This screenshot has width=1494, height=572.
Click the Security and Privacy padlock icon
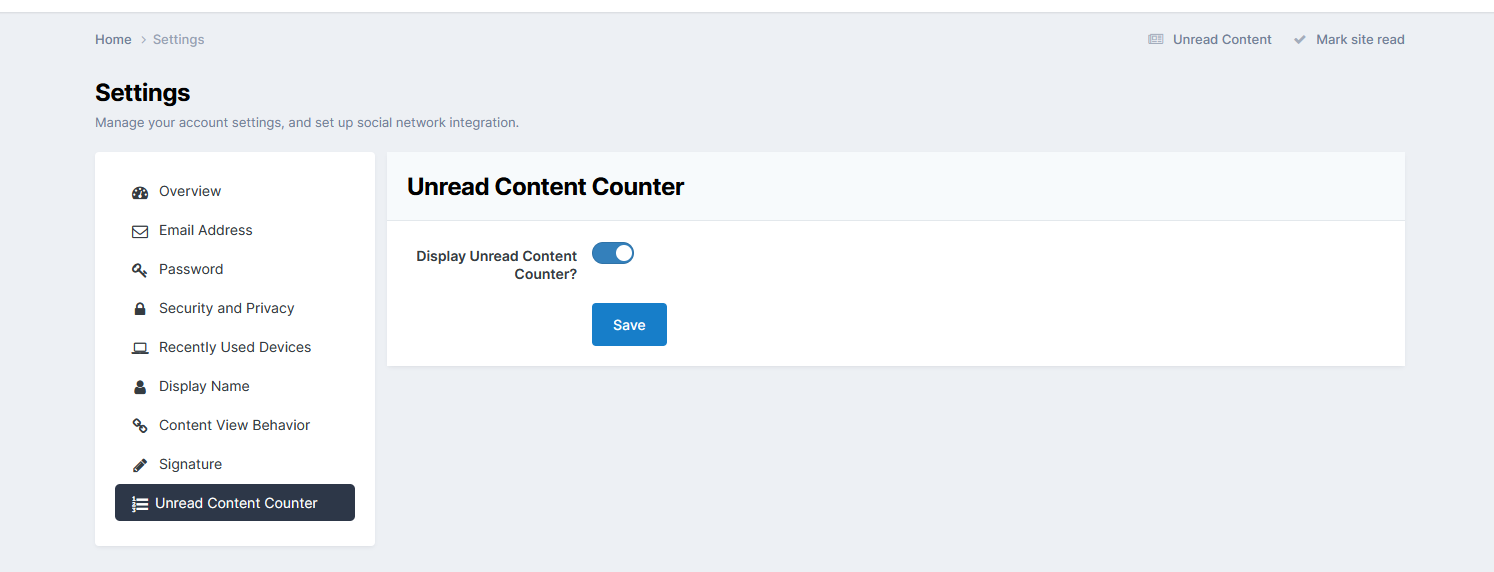point(140,309)
